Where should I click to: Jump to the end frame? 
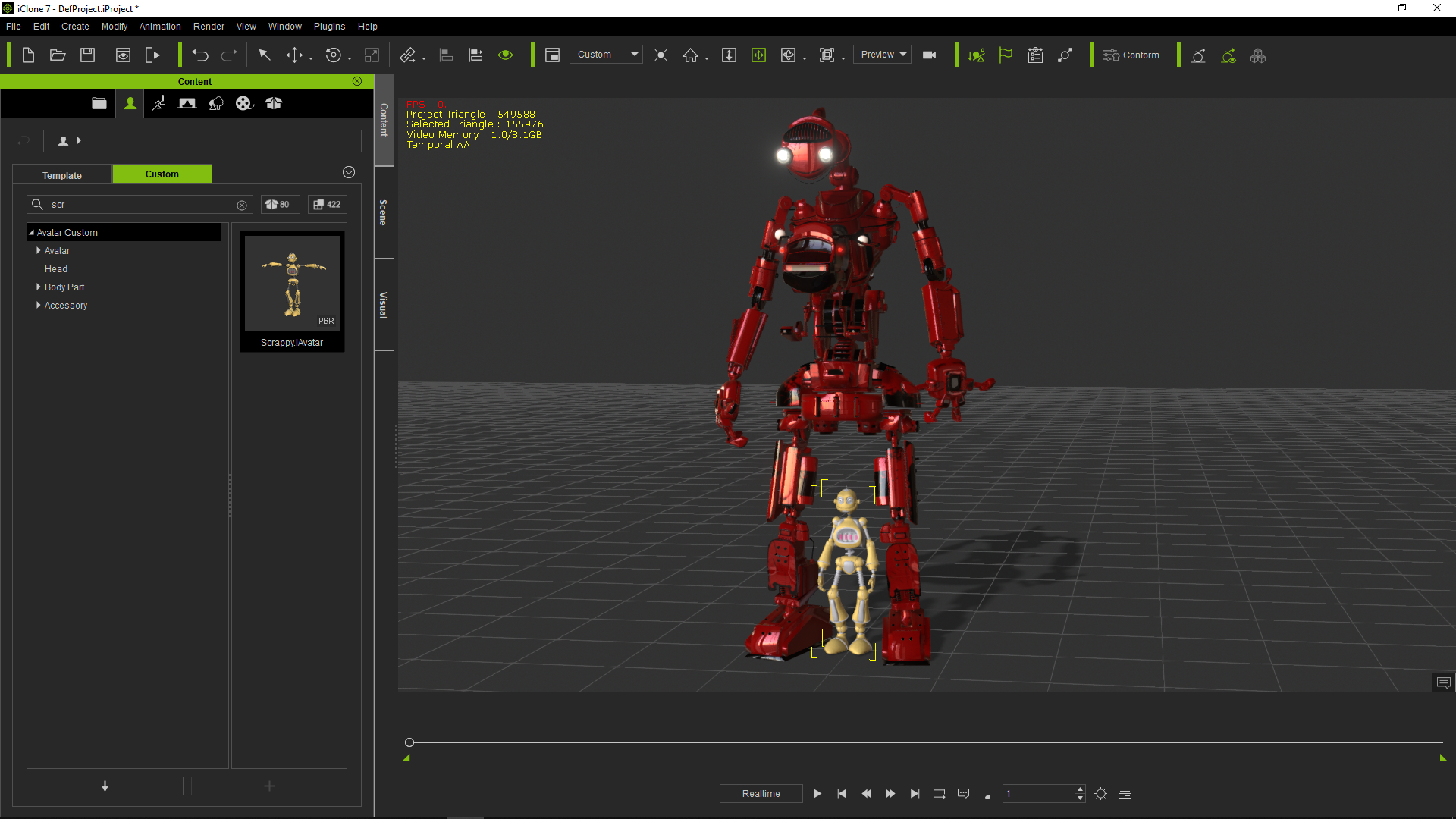coord(915,793)
